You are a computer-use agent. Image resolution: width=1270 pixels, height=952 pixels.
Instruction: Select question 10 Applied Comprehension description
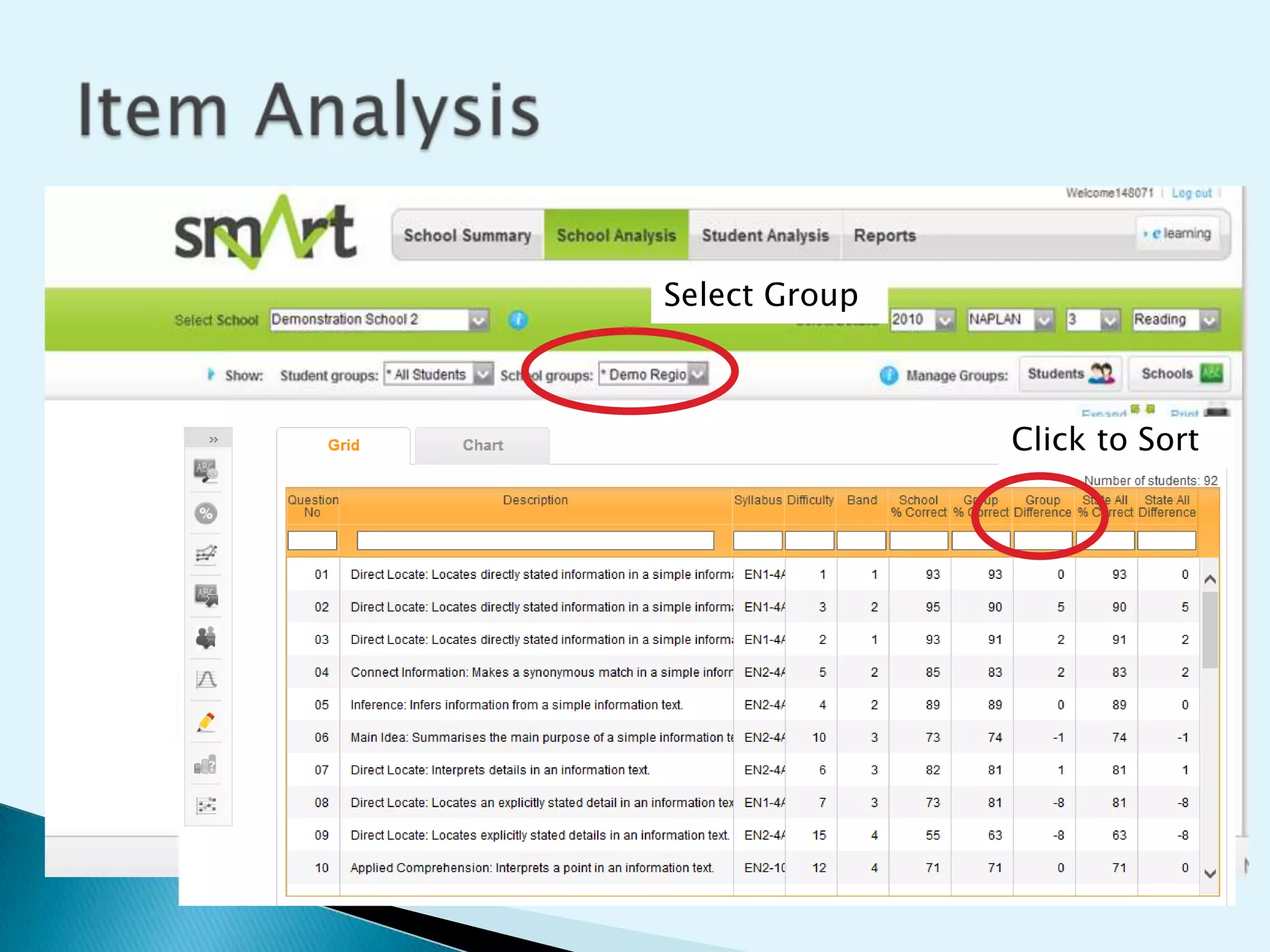pyautogui.click(x=532, y=868)
